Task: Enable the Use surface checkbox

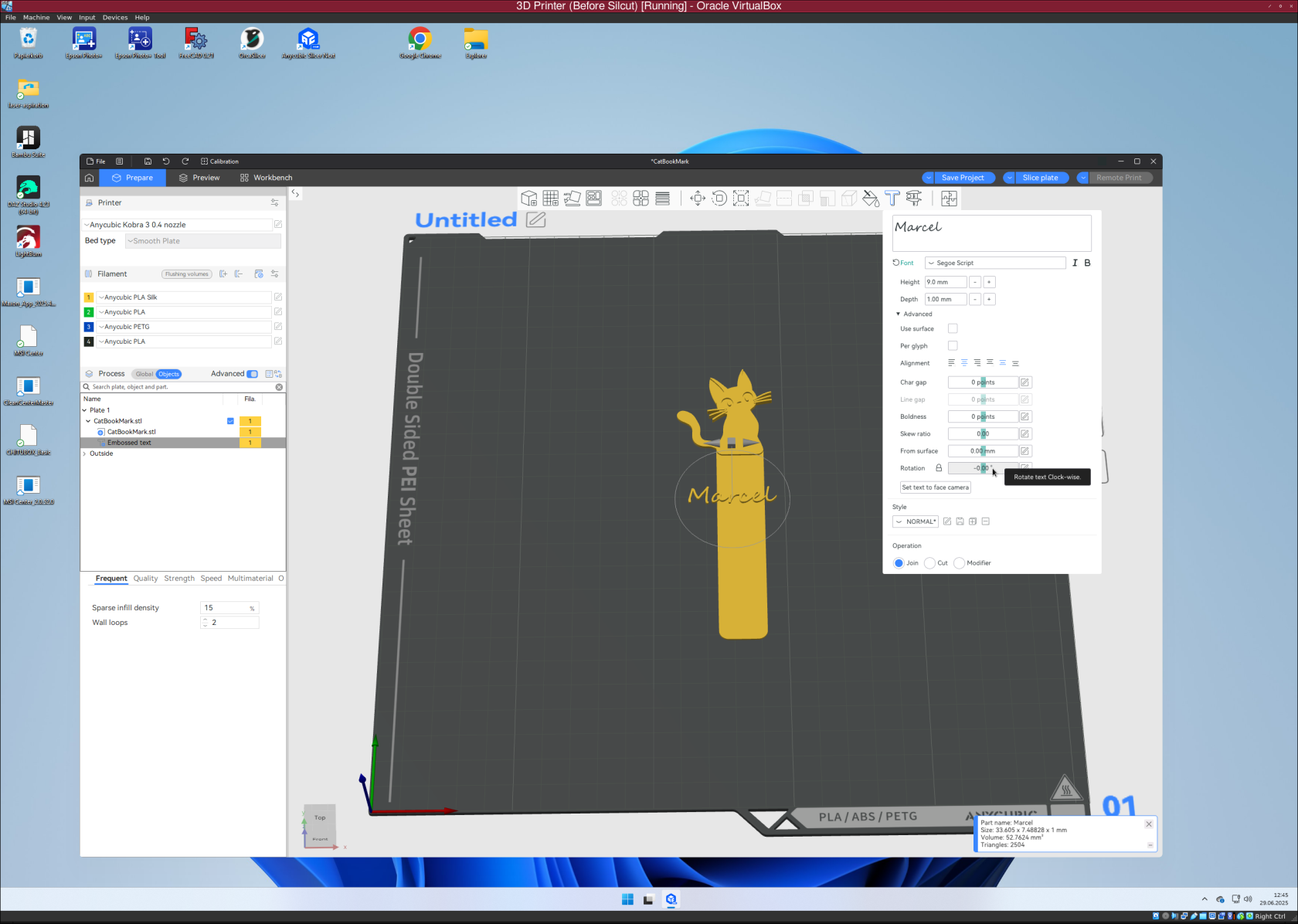Action: (x=953, y=328)
